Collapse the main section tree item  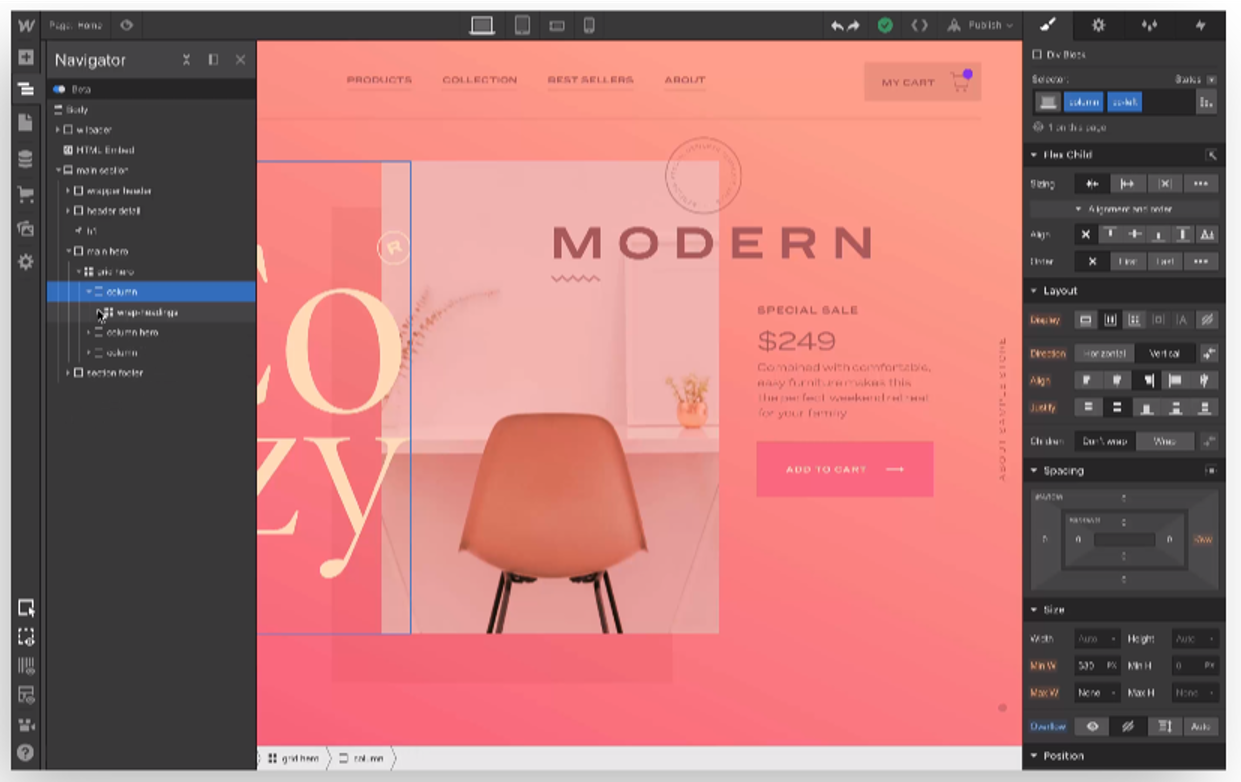click(59, 170)
